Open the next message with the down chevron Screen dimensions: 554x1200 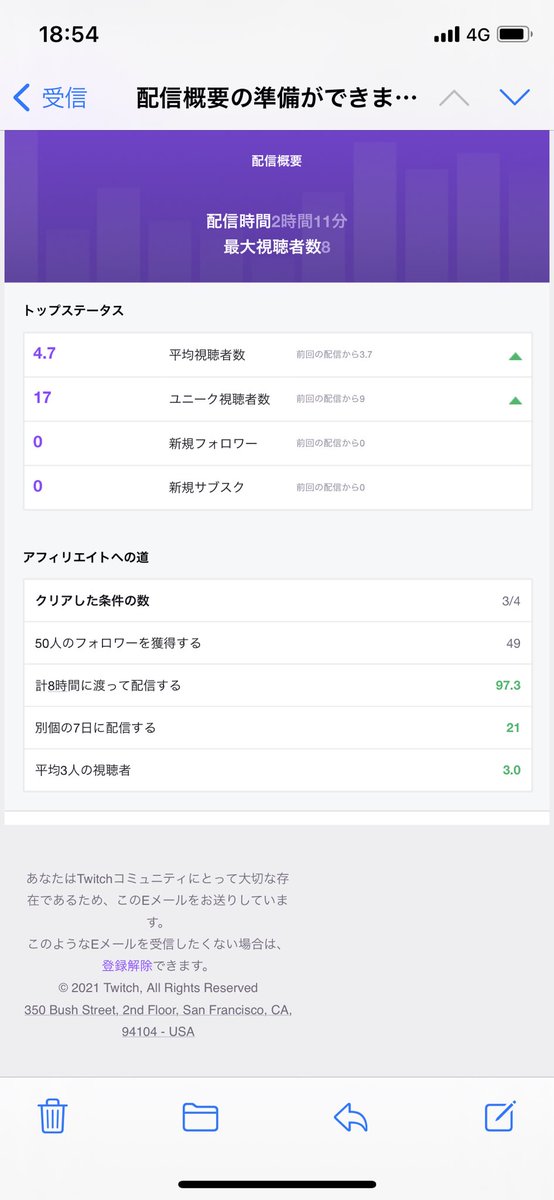[x=514, y=97]
